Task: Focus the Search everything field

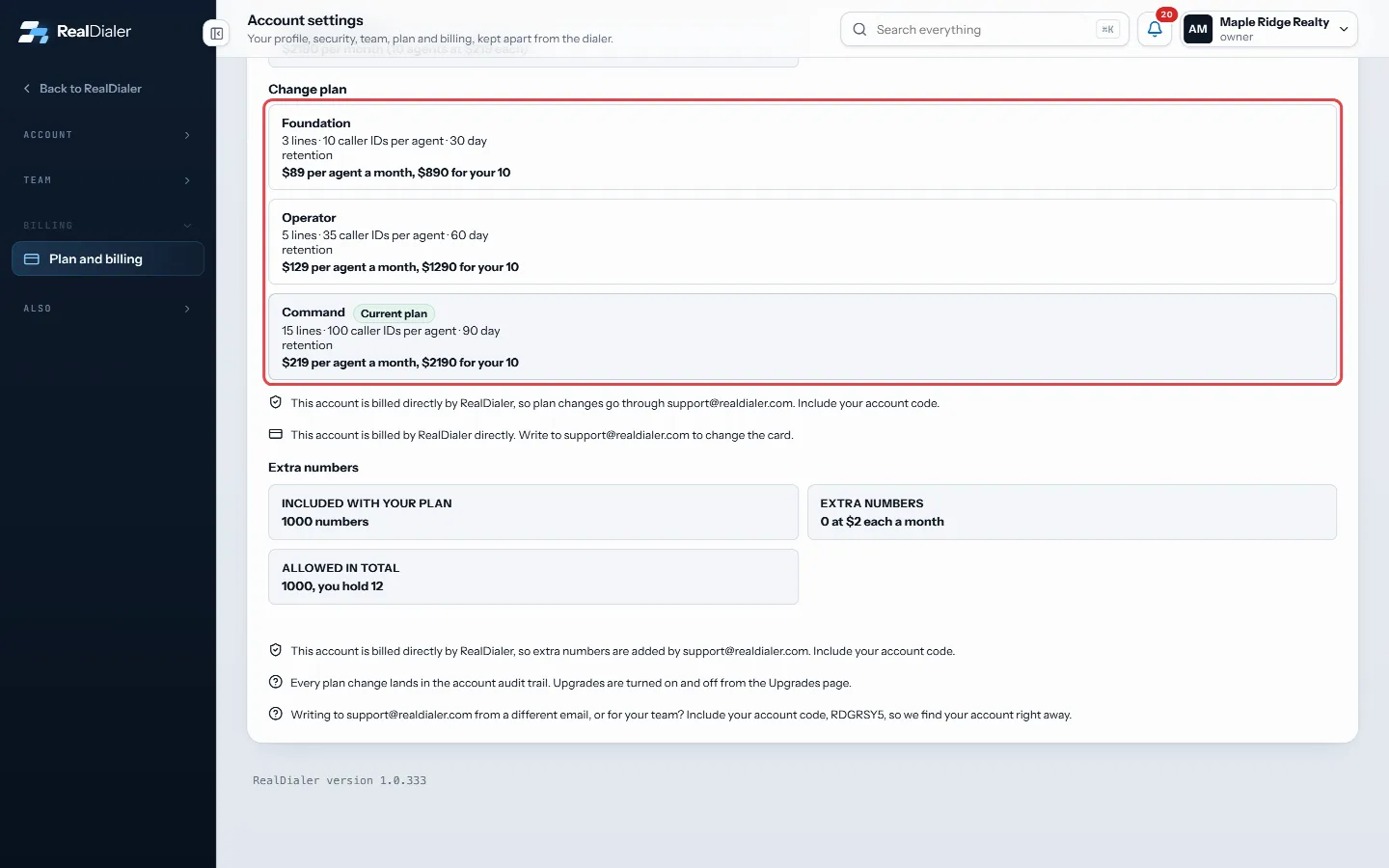Action: click(x=984, y=29)
